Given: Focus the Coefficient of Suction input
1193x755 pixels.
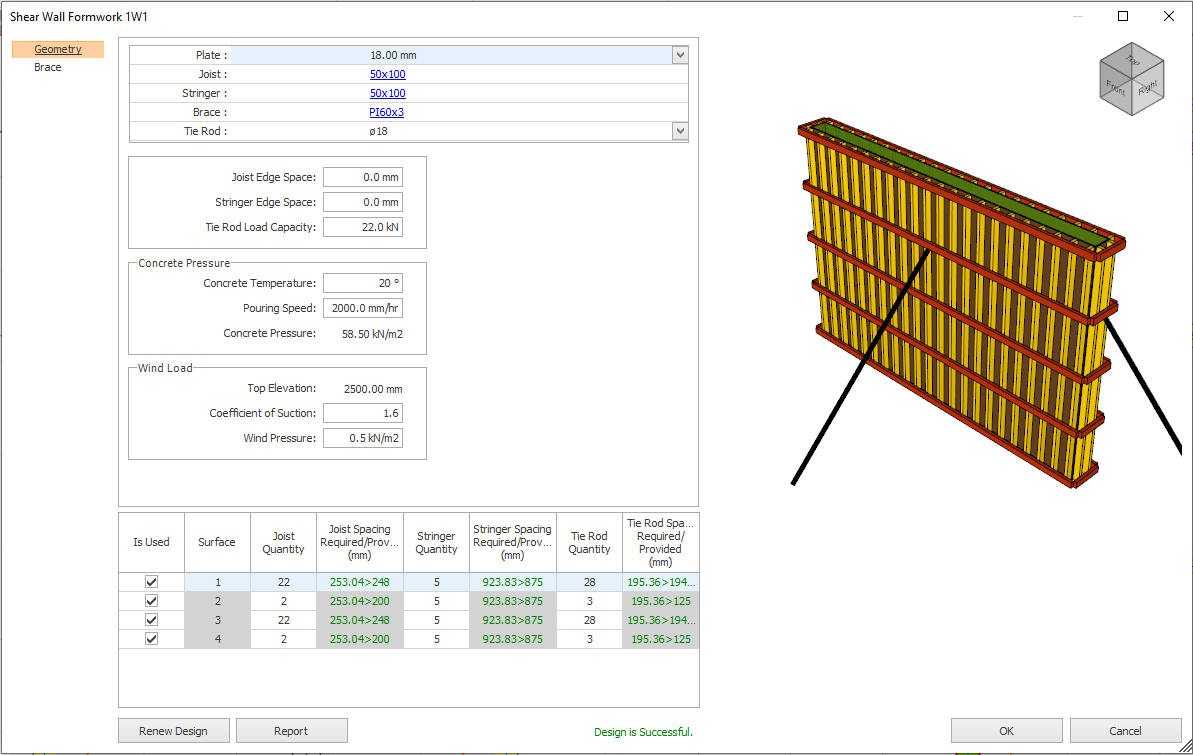Looking at the screenshot, I should click(363, 413).
